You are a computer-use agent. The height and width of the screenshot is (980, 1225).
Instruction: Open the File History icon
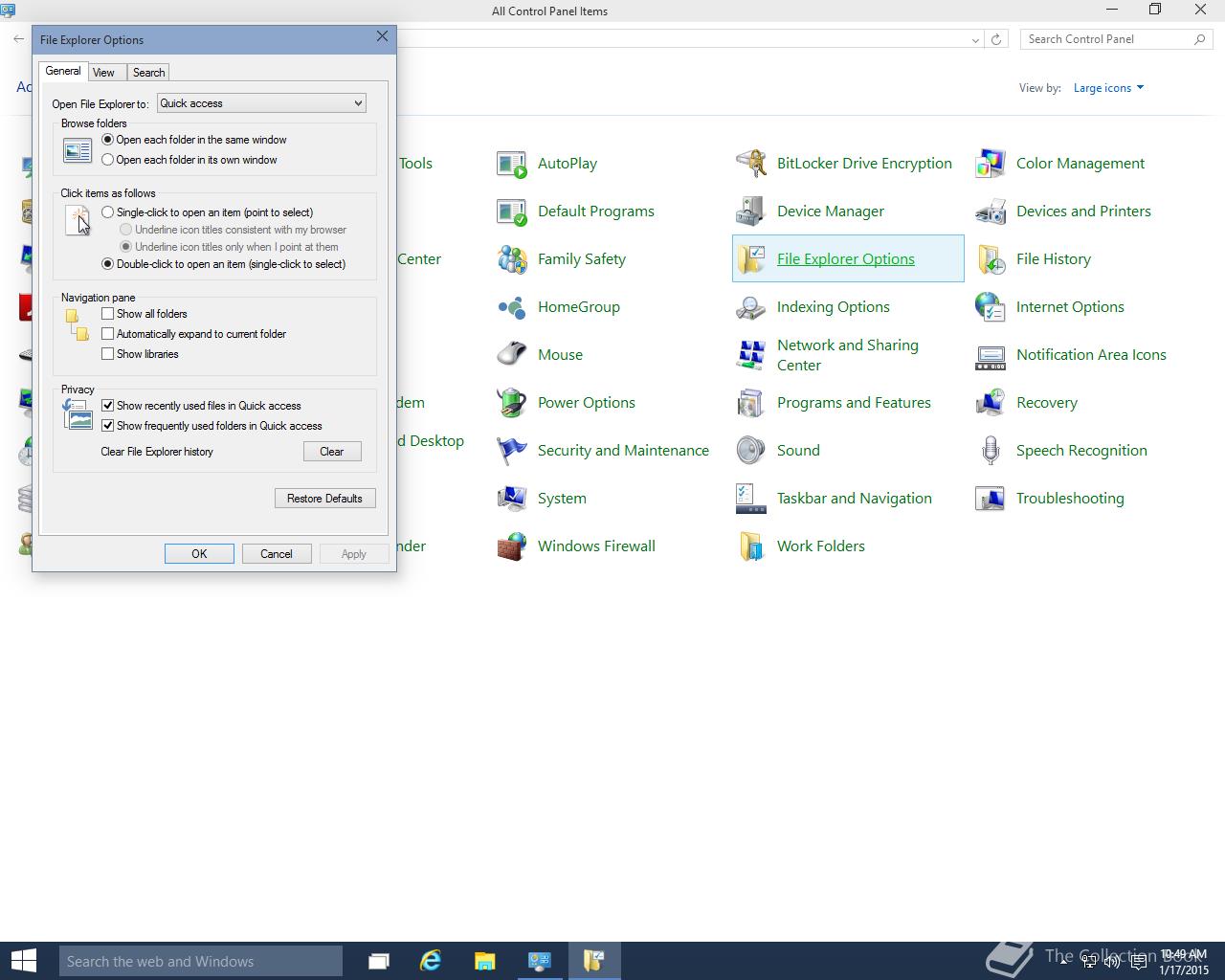tap(991, 259)
